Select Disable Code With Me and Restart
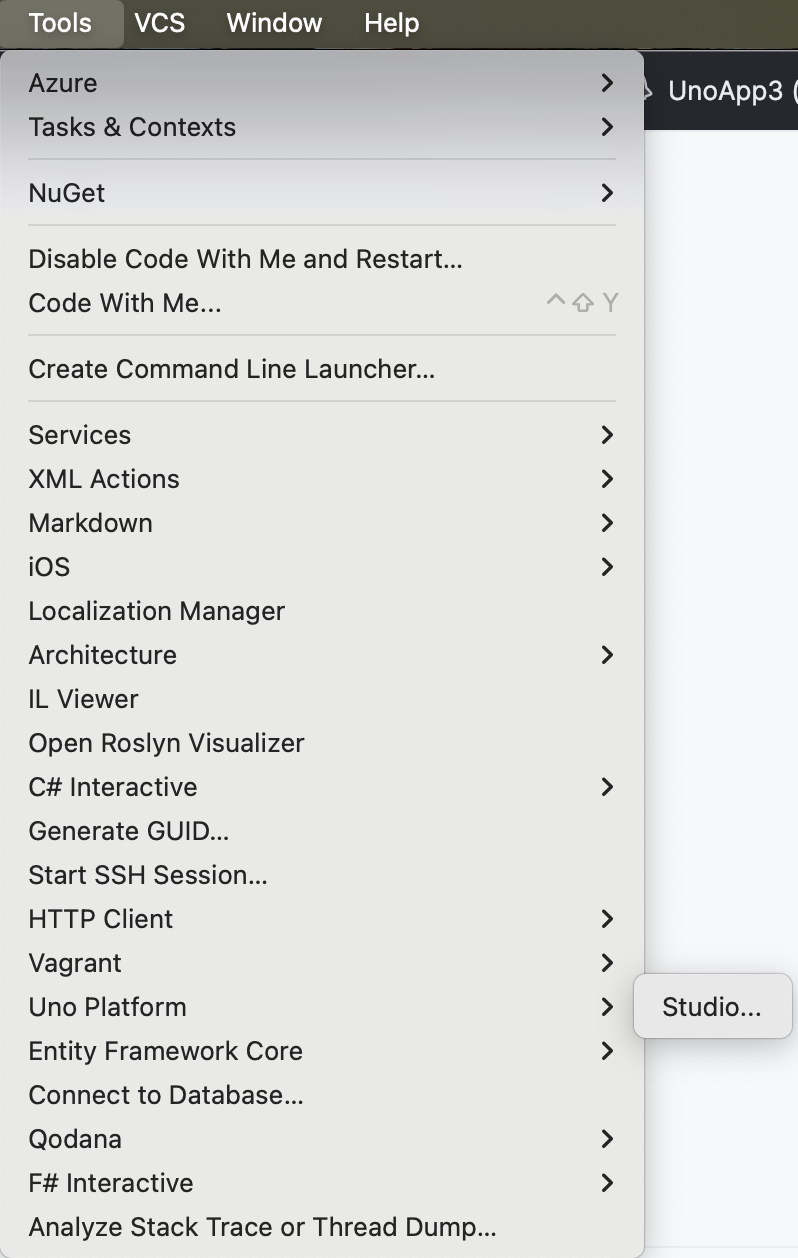This screenshot has height=1258, width=798. [245, 259]
